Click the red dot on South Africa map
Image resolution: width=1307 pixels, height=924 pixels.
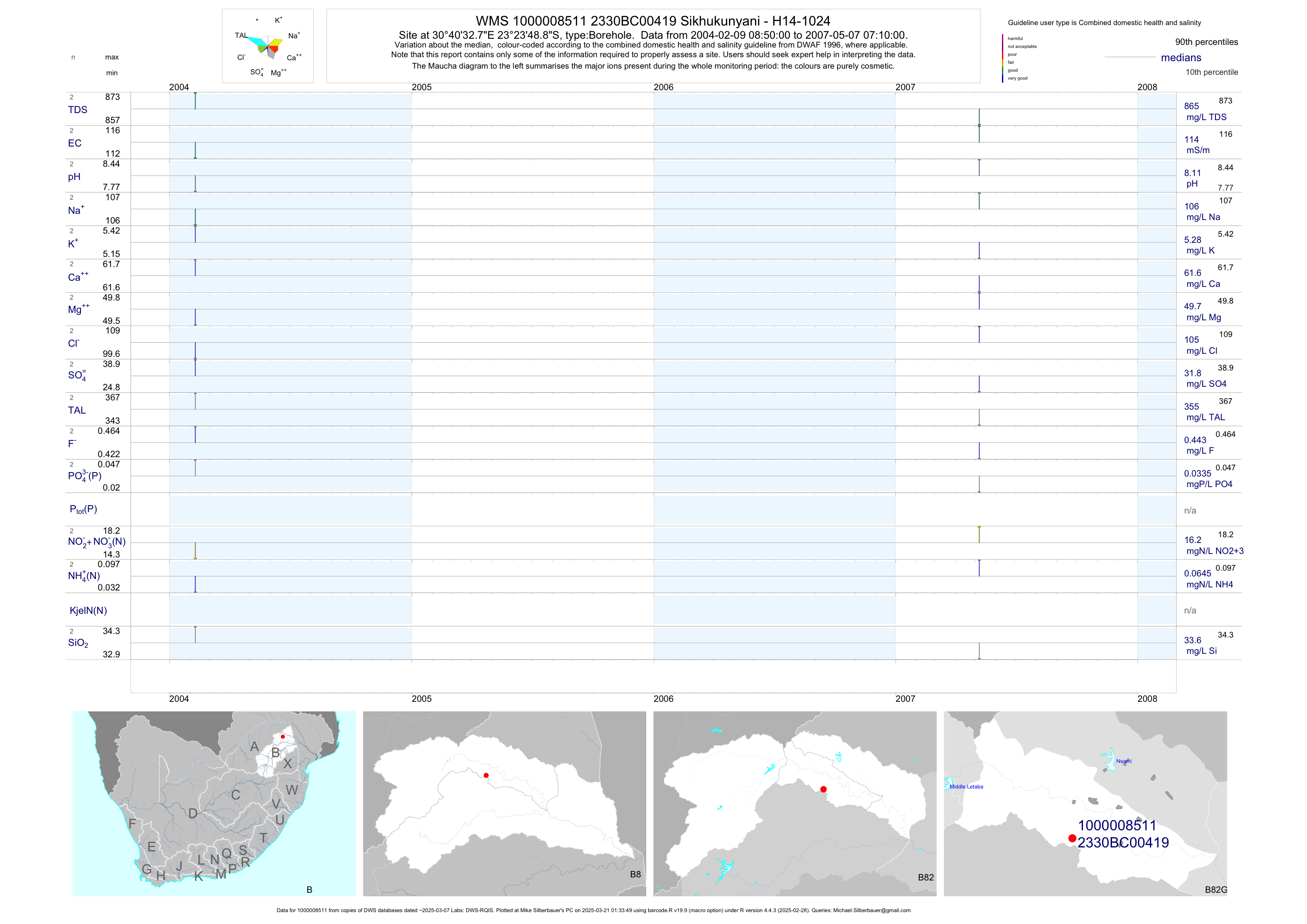(283, 737)
